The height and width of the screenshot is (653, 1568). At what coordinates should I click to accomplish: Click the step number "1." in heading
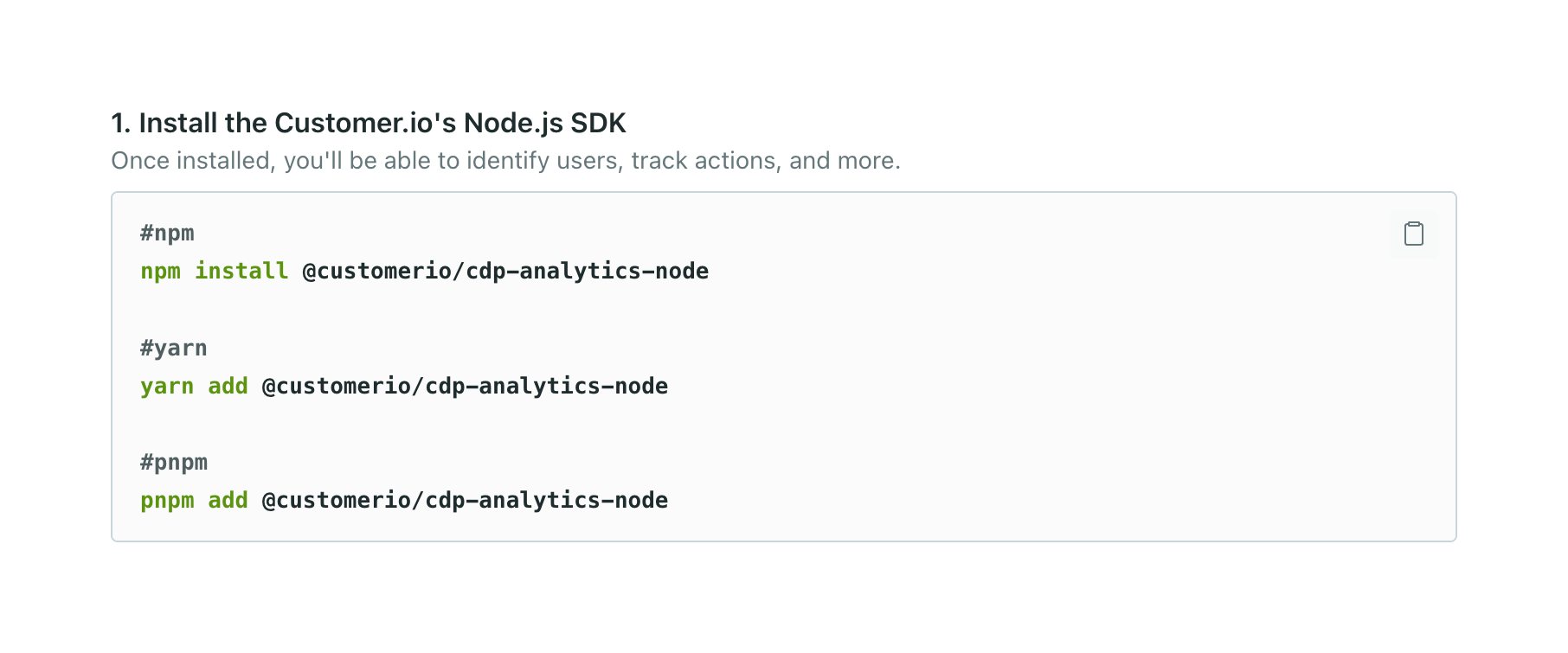[120, 123]
